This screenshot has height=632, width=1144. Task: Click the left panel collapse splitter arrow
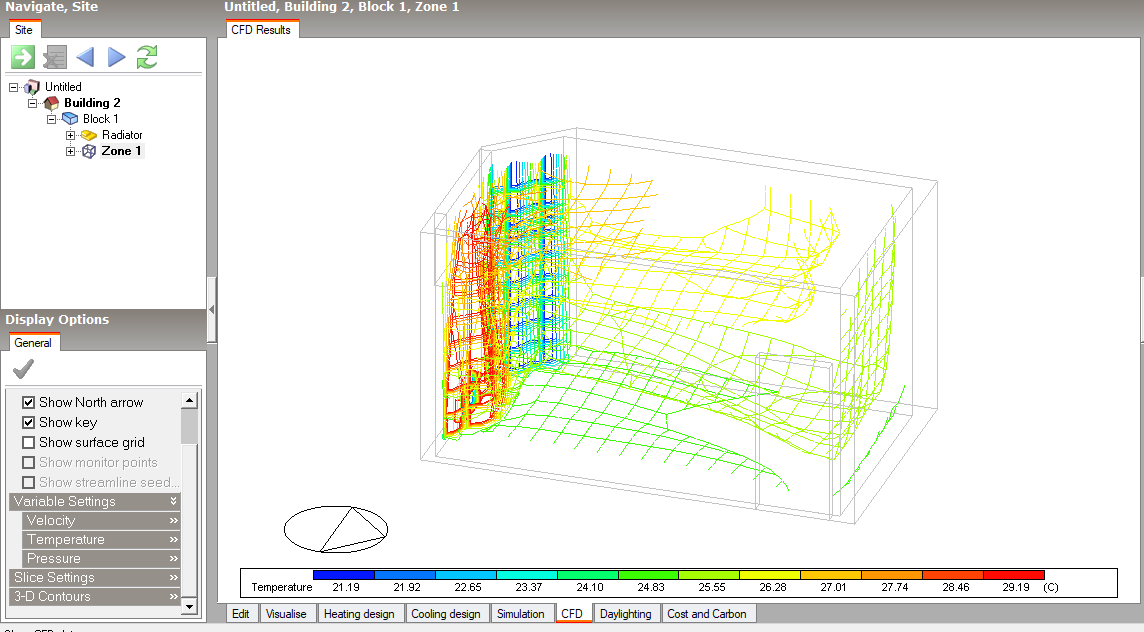212,309
